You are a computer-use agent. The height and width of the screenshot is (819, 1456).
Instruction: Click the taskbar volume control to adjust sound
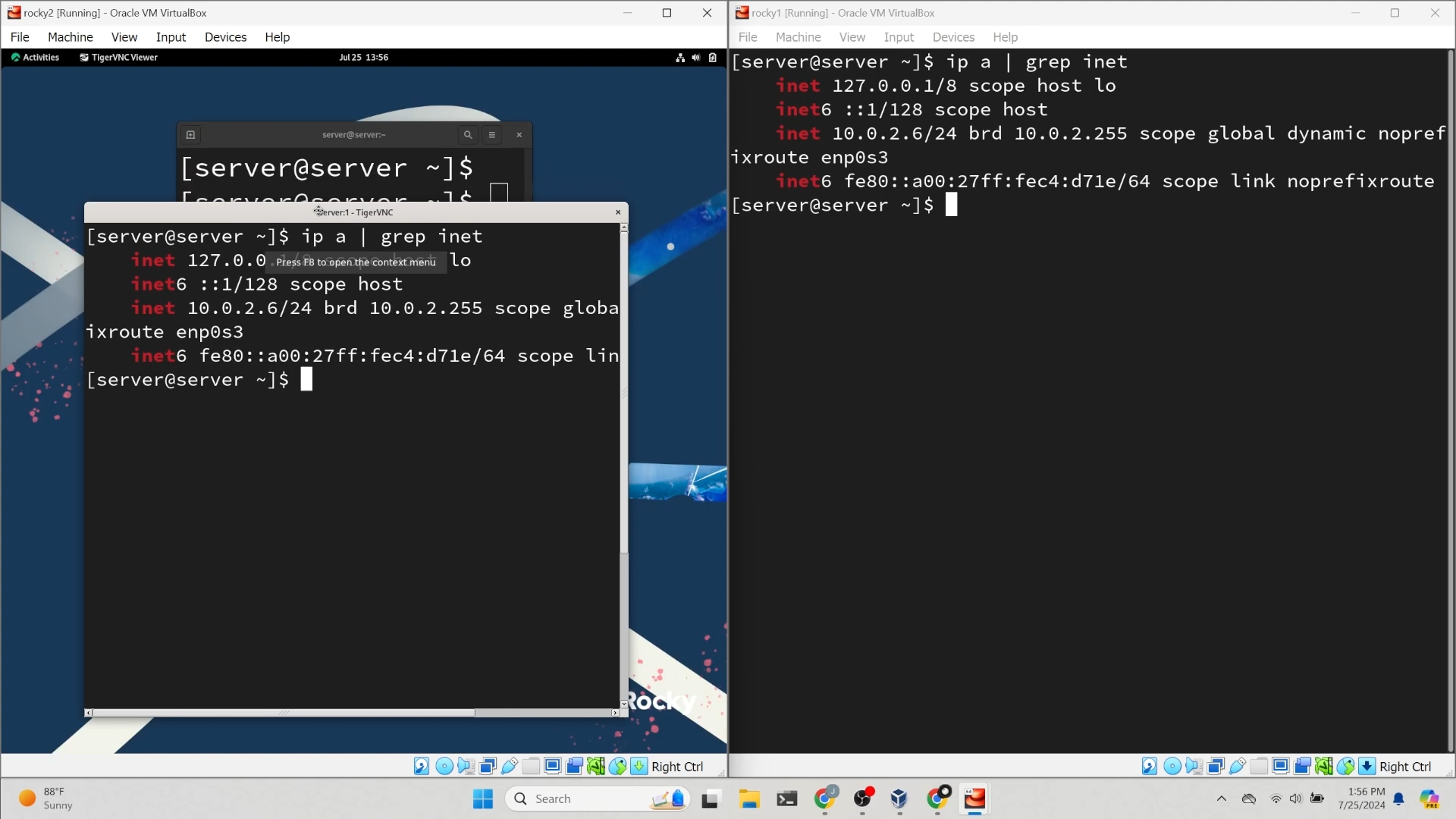1295,799
